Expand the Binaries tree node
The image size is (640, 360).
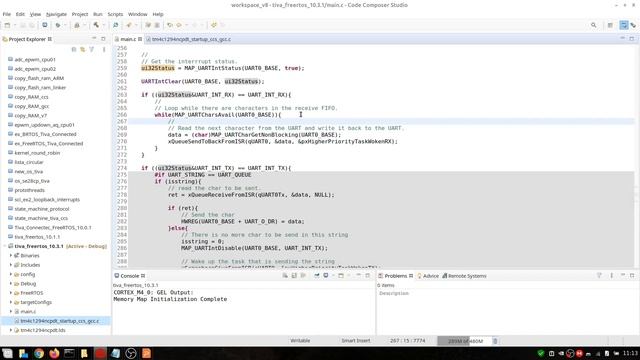(x=11, y=256)
